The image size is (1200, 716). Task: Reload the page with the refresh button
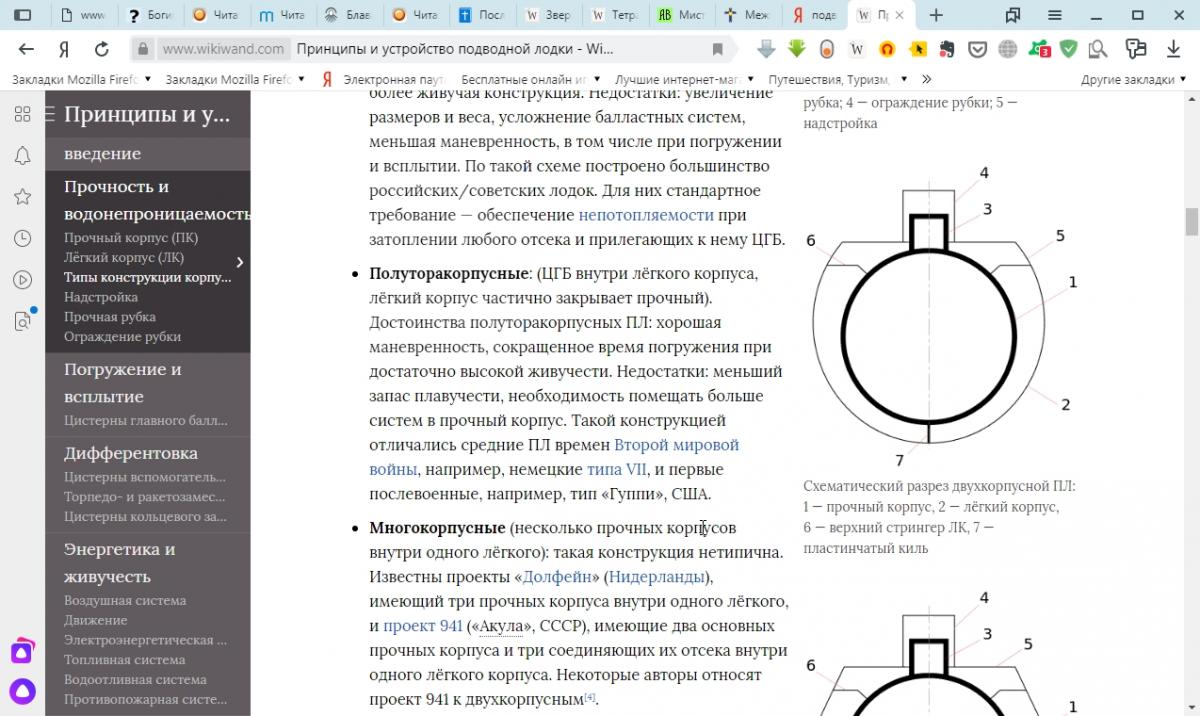101,49
